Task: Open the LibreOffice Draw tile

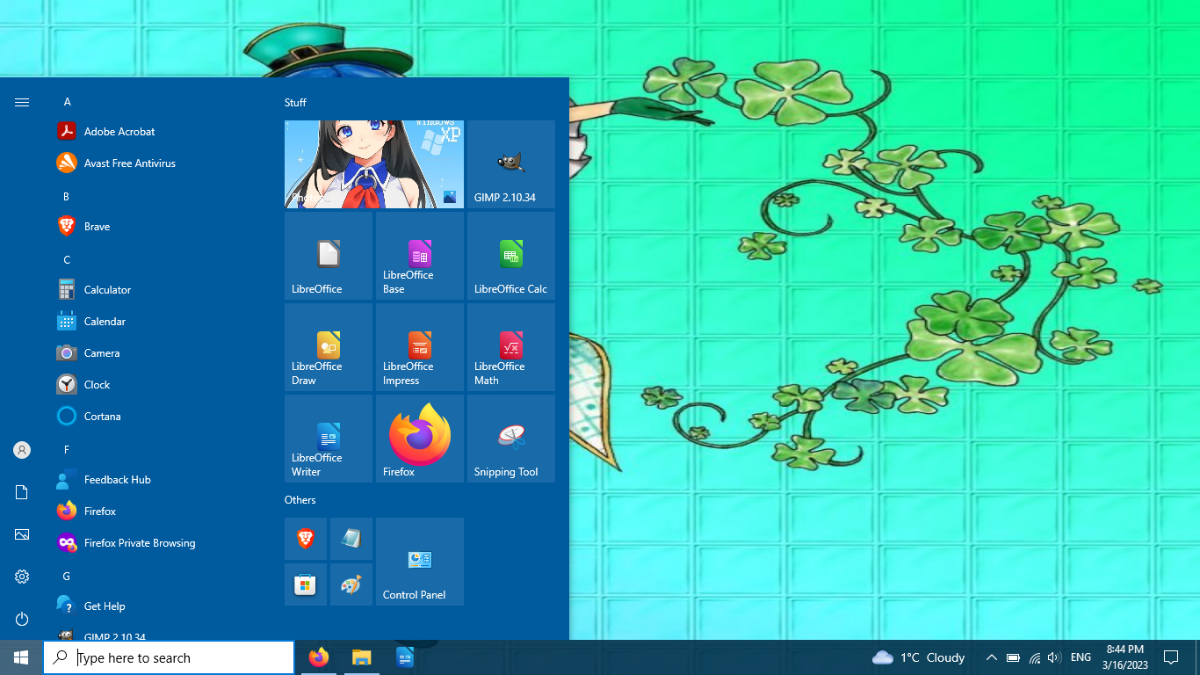Action: 328,347
